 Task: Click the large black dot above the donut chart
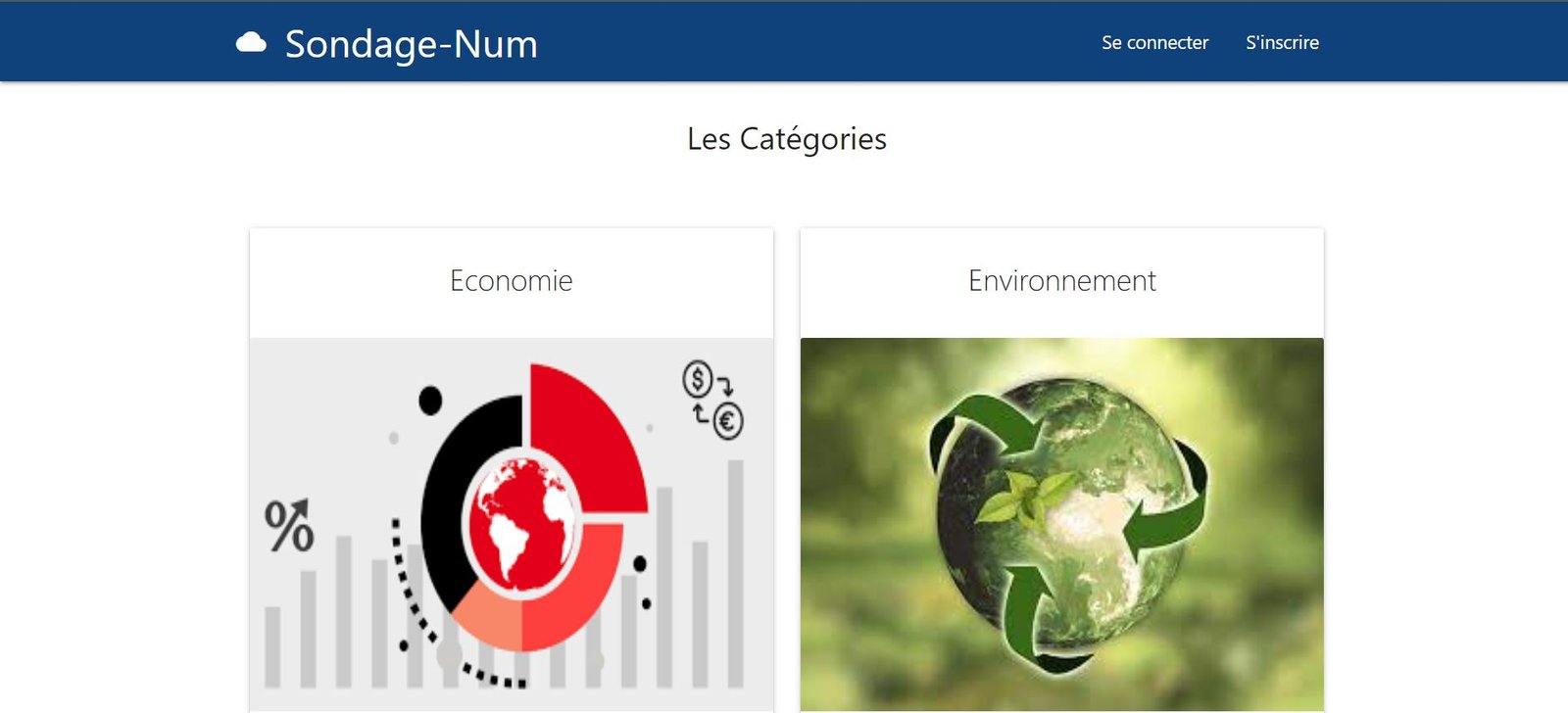pyautogui.click(x=430, y=400)
